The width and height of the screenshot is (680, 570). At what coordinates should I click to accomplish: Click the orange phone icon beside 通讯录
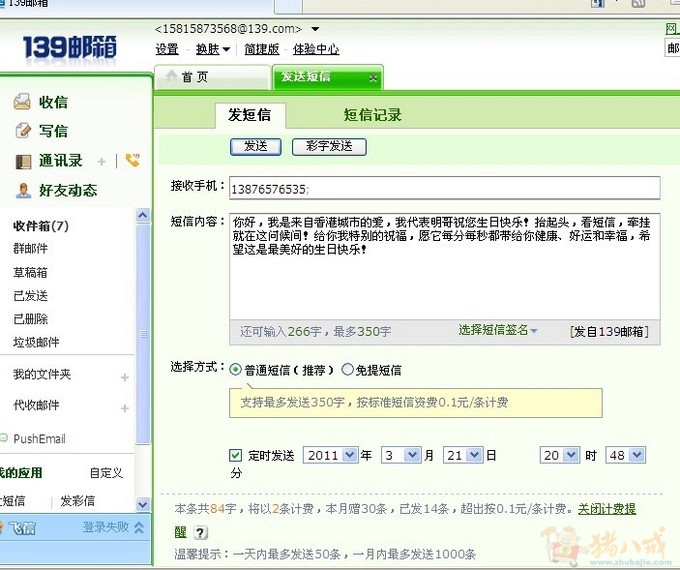pyautogui.click(x=133, y=160)
